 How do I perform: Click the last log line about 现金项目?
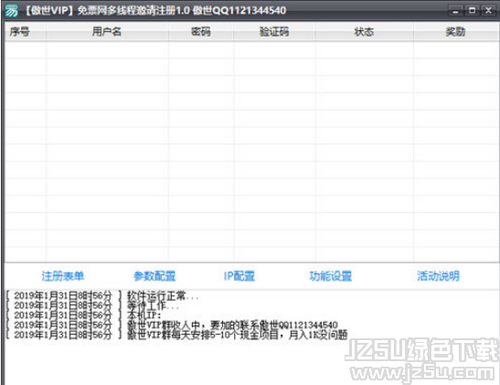coord(177,334)
